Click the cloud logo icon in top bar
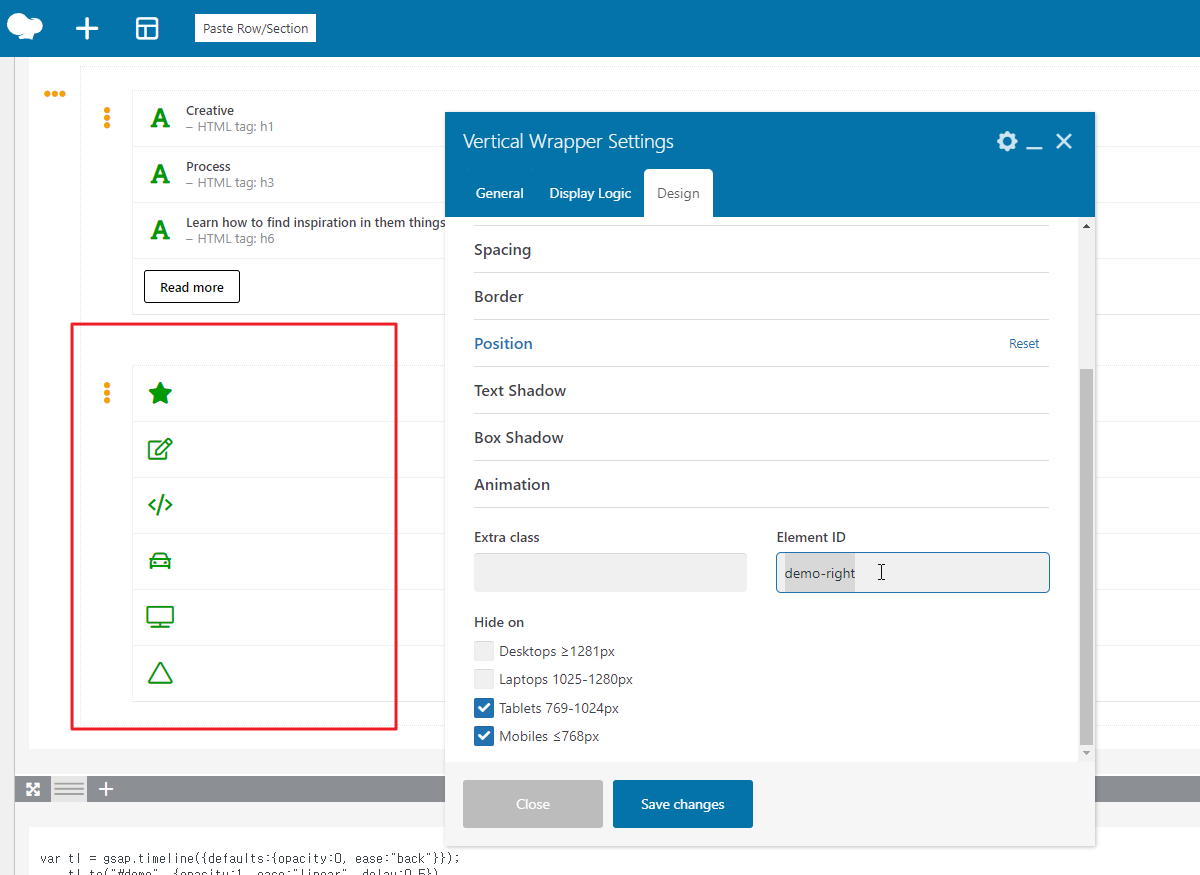The height and width of the screenshot is (875, 1200). [25, 26]
